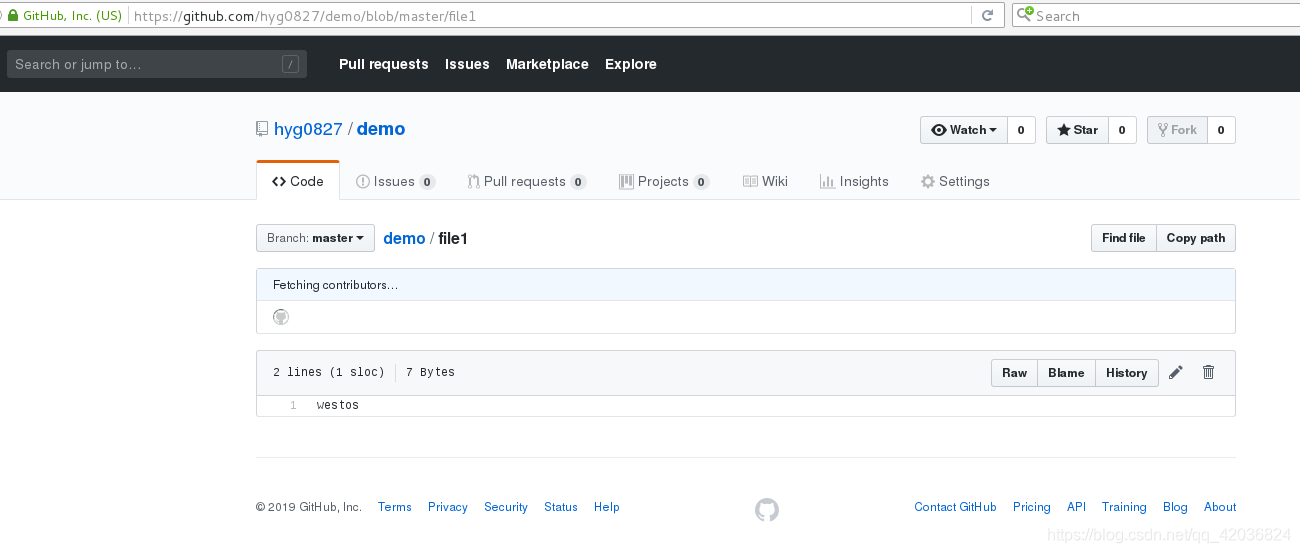Open the Wiki tab

[765, 181]
